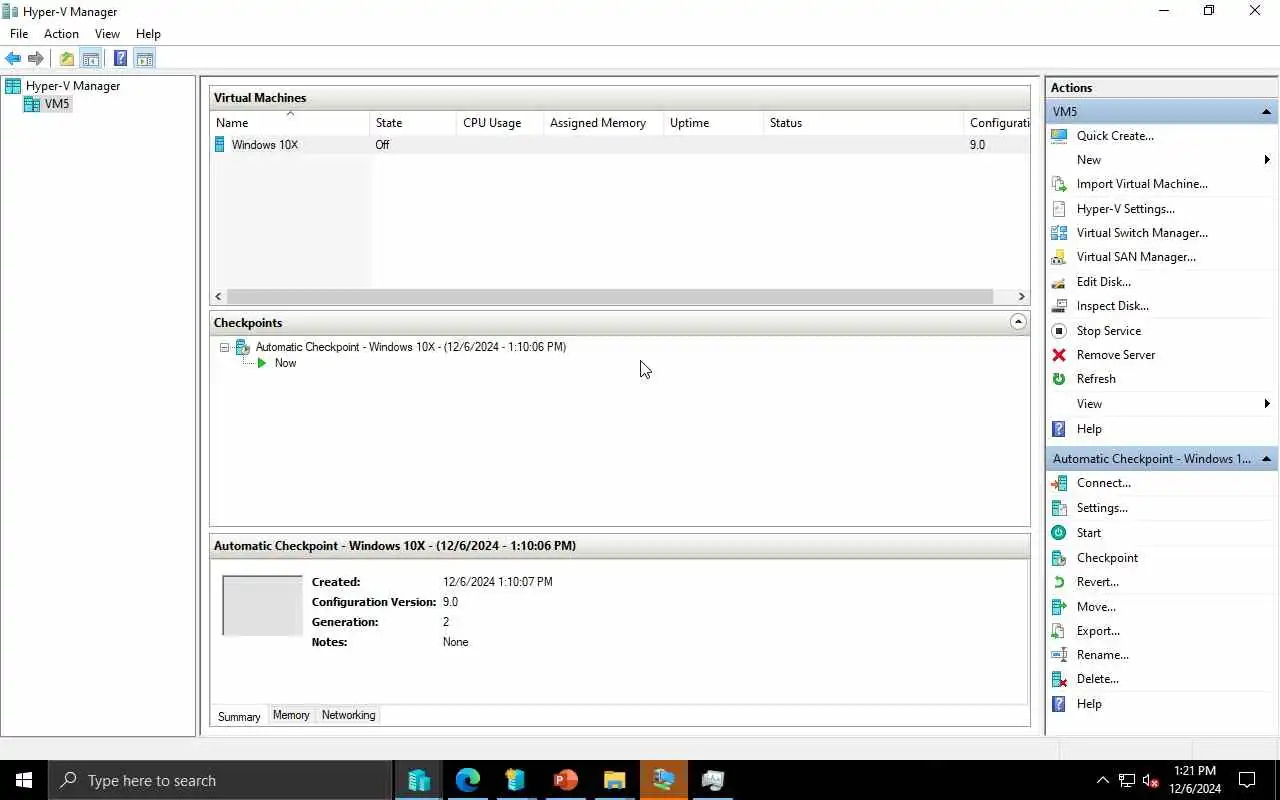Expand the View submenu arrow in Actions

(x=1267, y=404)
